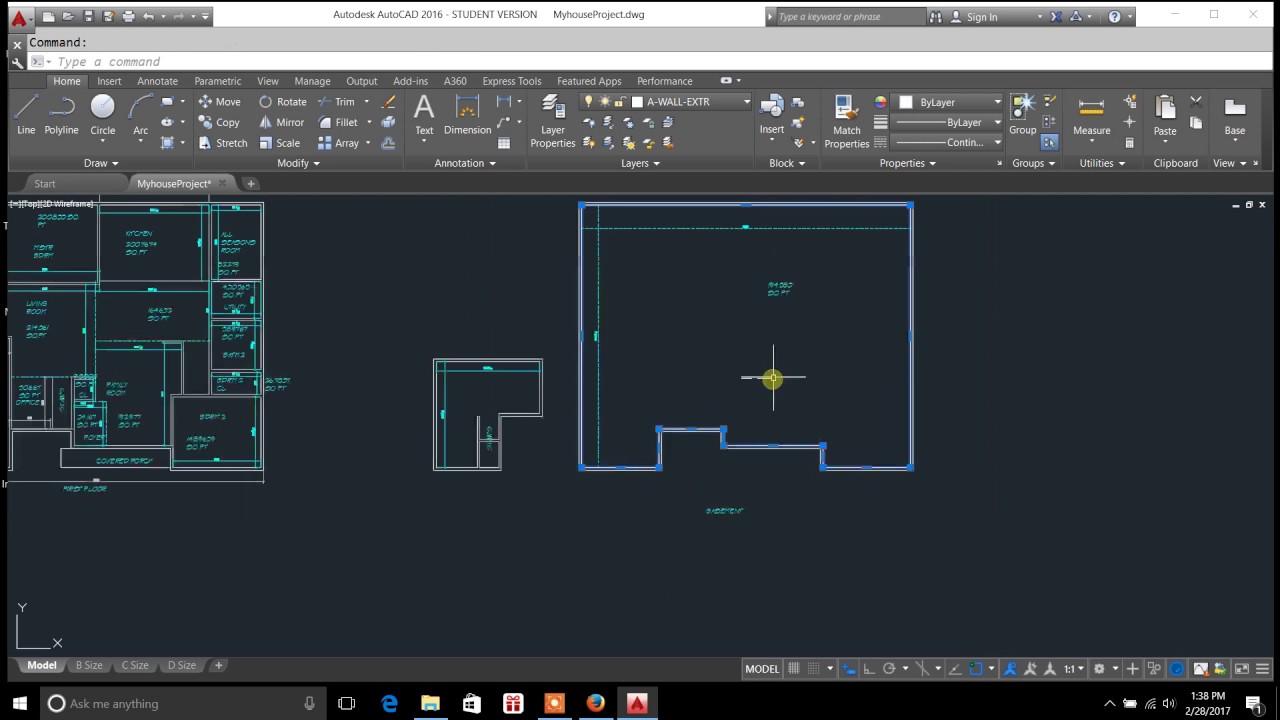Switch to the Parametric tab
Image resolution: width=1280 pixels, height=720 pixels.
click(217, 81)
